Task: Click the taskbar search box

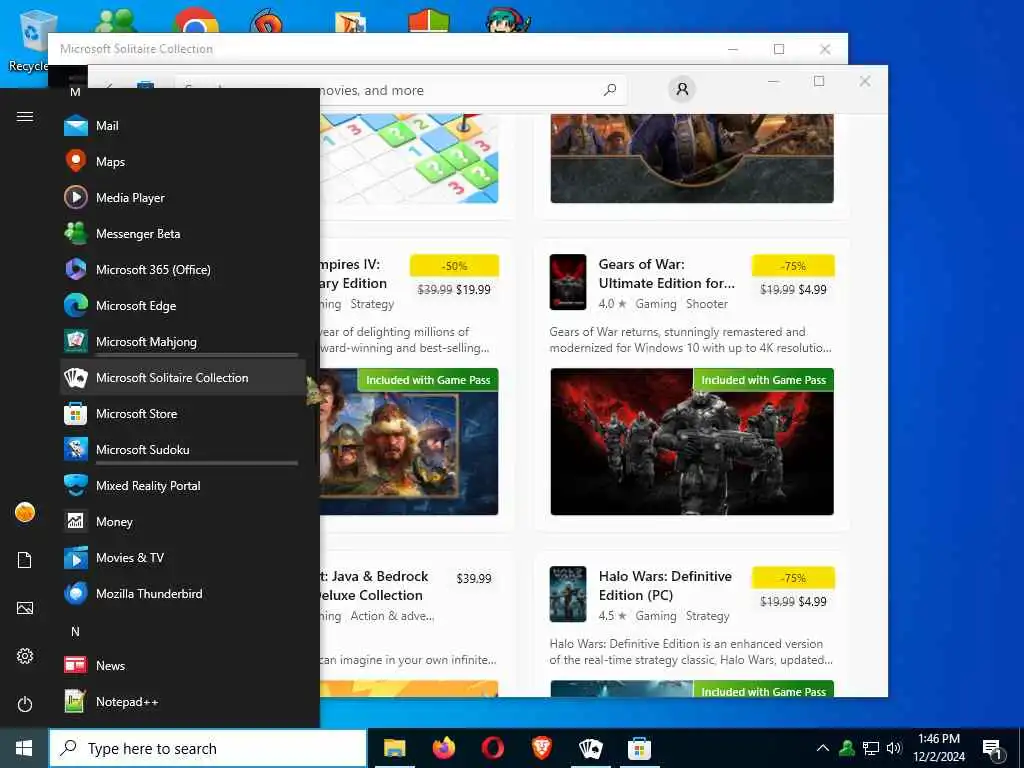Action: click(x=208, y=748)
